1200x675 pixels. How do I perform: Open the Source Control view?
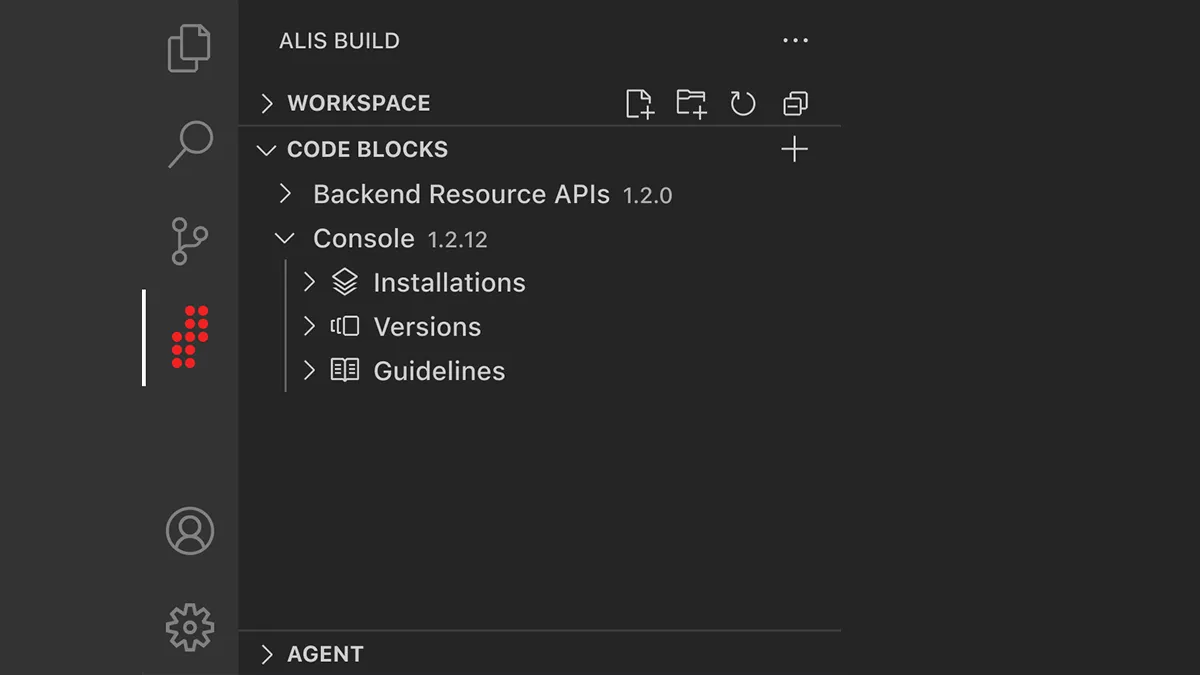(x=190, y=240)
